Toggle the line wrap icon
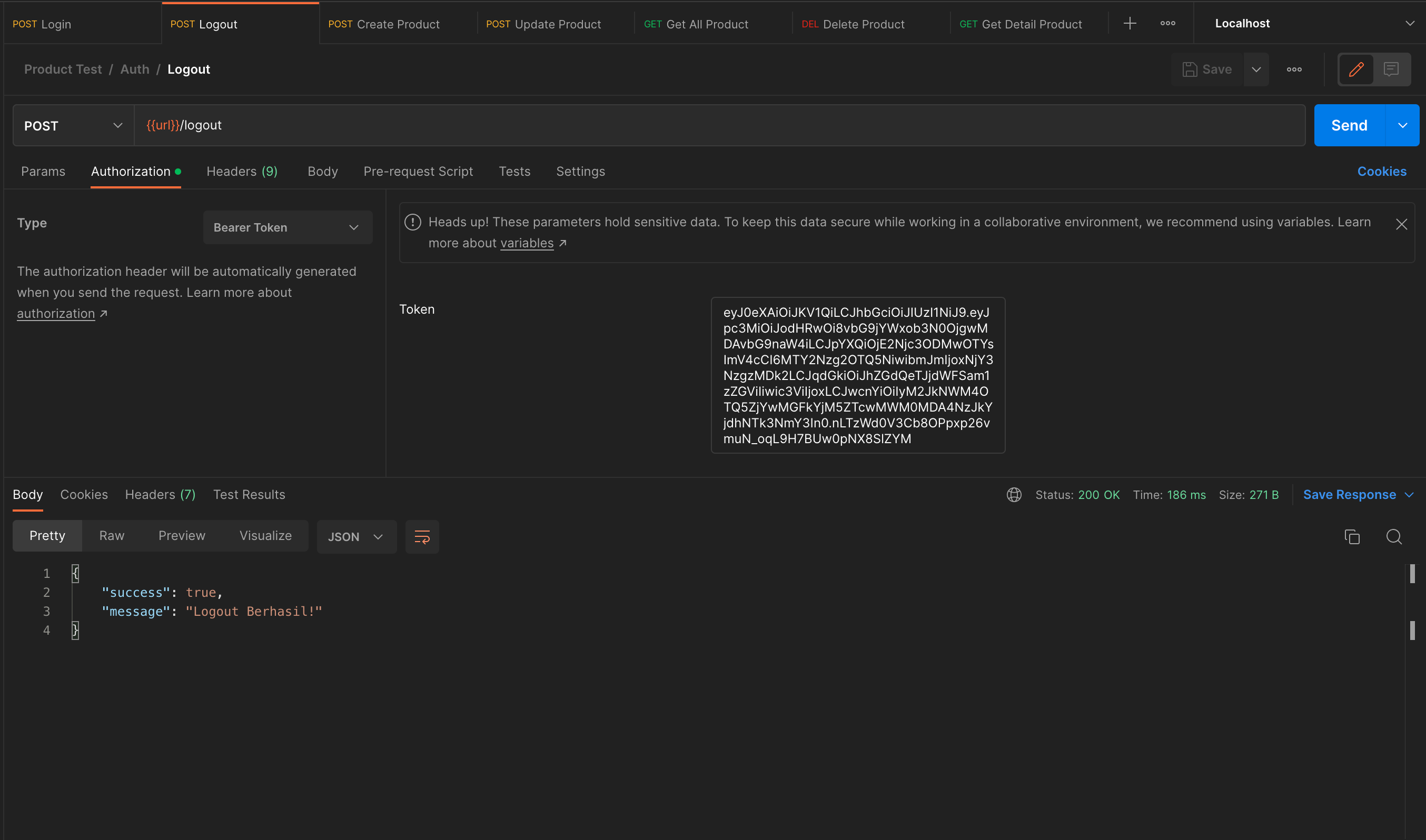Image resolution: width=1426 pixels, height=840 pixels. tap(422, 537)
